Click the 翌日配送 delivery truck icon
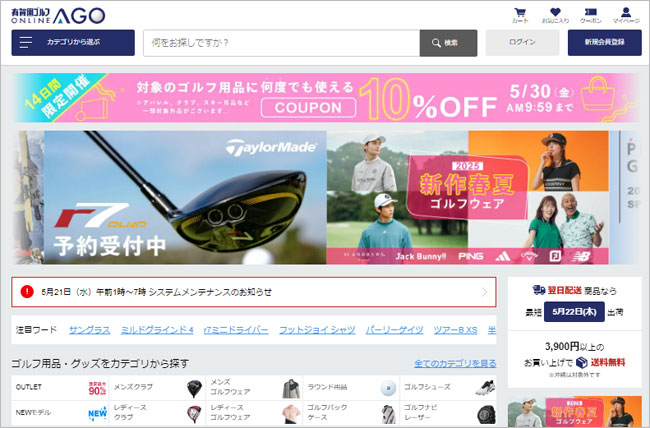The image size is (650, 428). point(538,290)
